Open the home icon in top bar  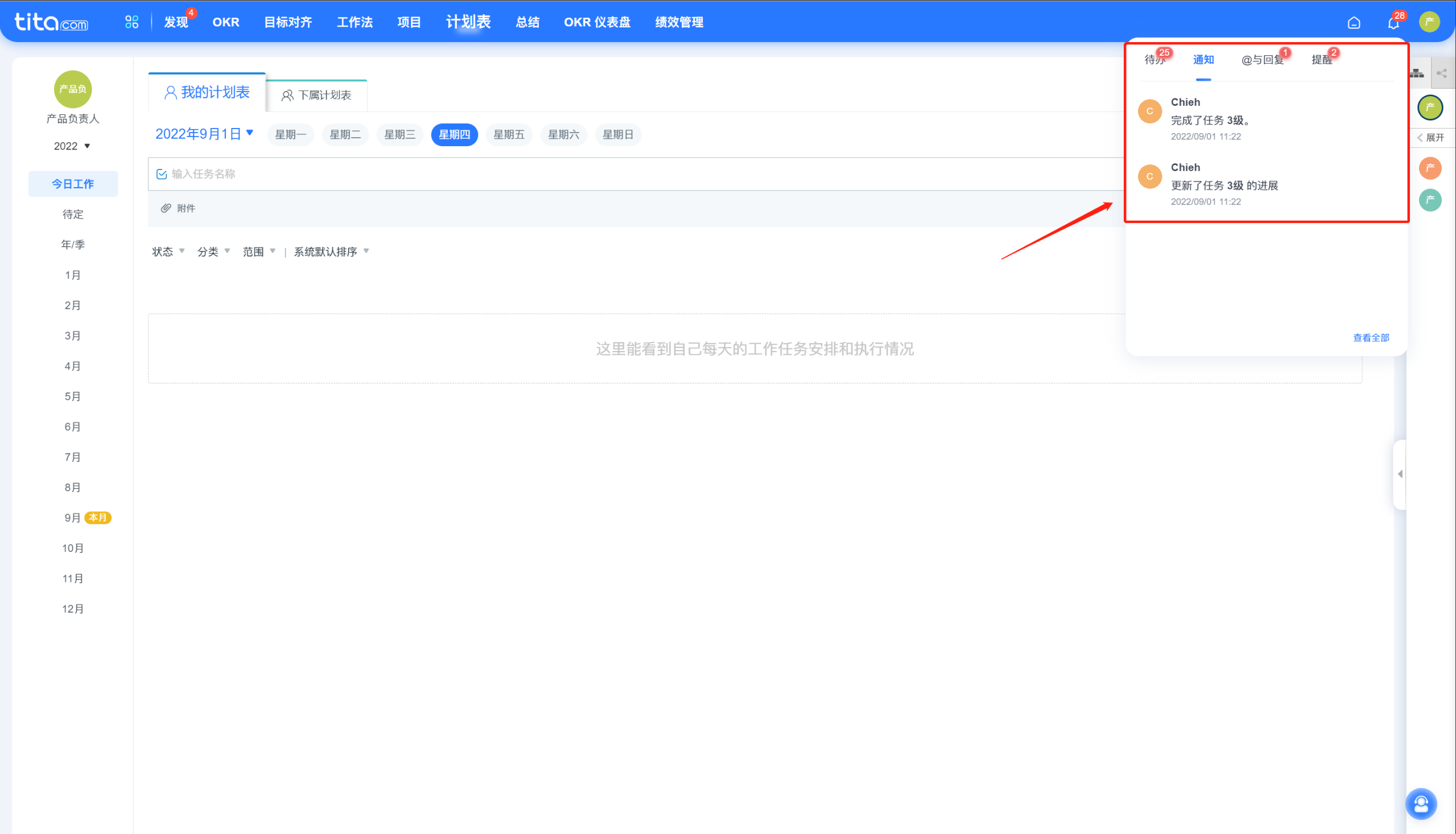[x=1354, y=22]
